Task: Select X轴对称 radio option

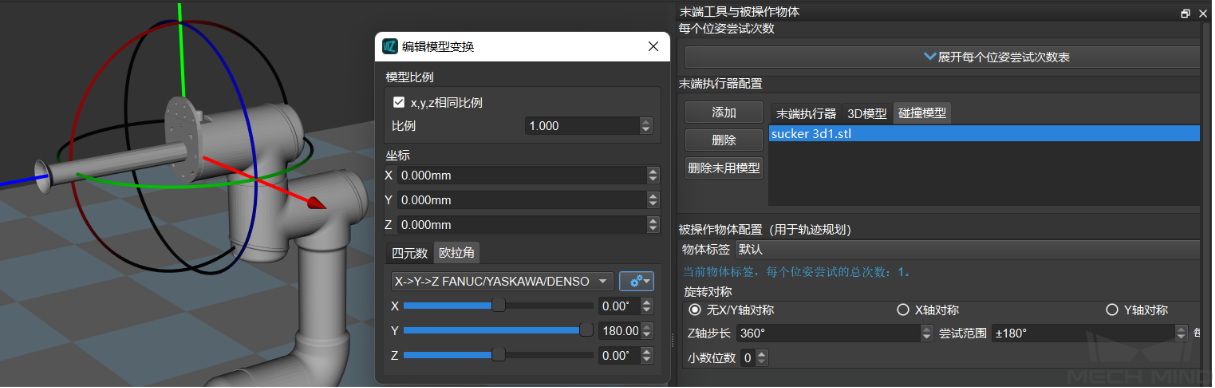Action: [x=903, y=310]
